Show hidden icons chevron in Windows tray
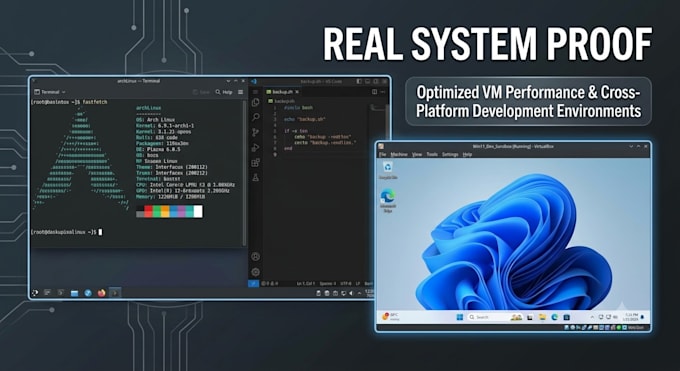 click(x=592, y=317)
